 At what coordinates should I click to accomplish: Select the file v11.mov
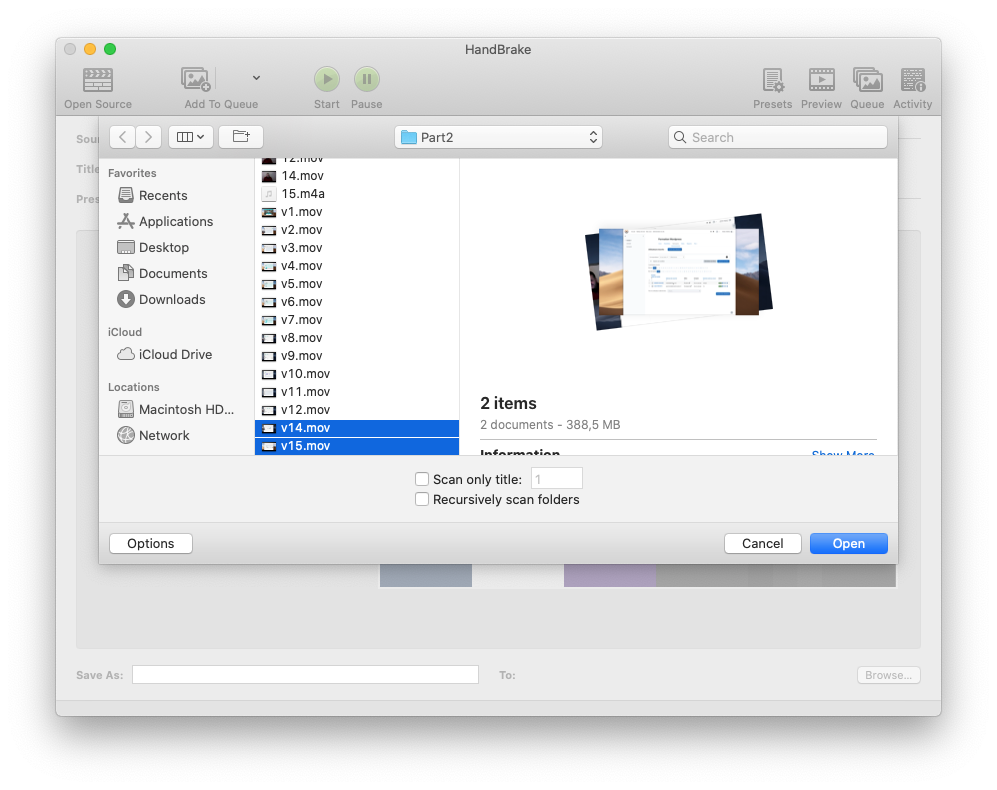pos(357,392)
